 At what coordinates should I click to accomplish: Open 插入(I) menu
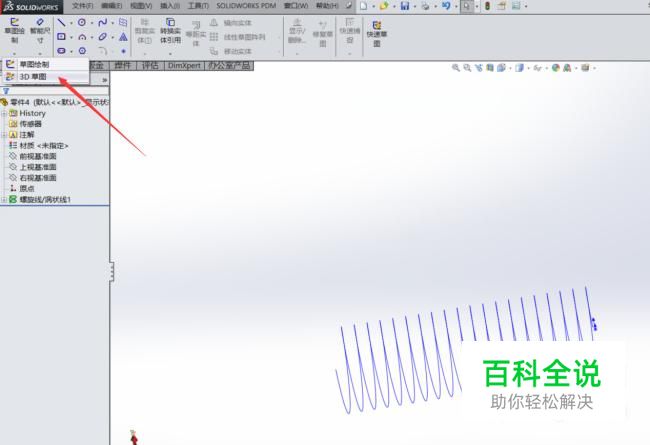coord(170,6)
